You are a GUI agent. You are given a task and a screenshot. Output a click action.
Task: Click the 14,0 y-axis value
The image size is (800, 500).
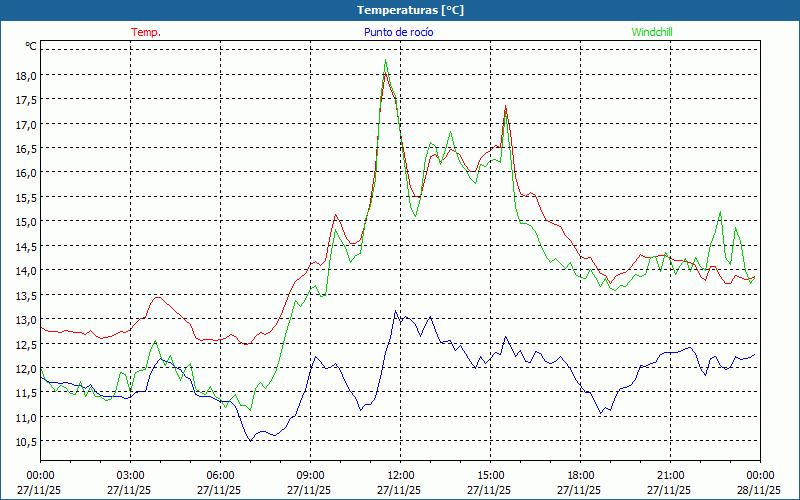click(x=26, y=271)
